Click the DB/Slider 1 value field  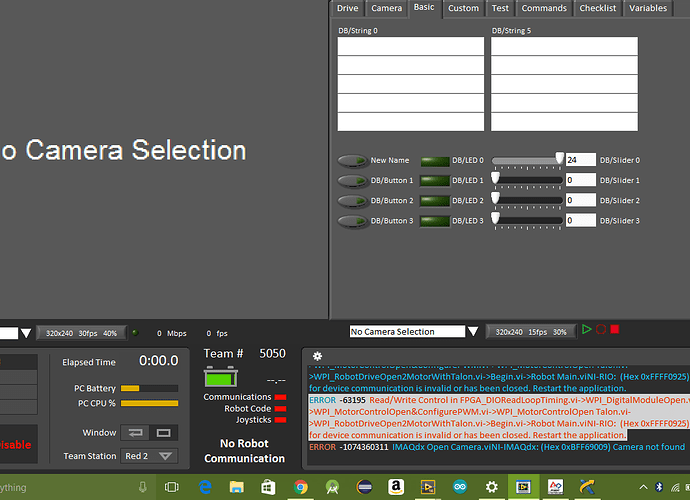(x=580, y=180)
